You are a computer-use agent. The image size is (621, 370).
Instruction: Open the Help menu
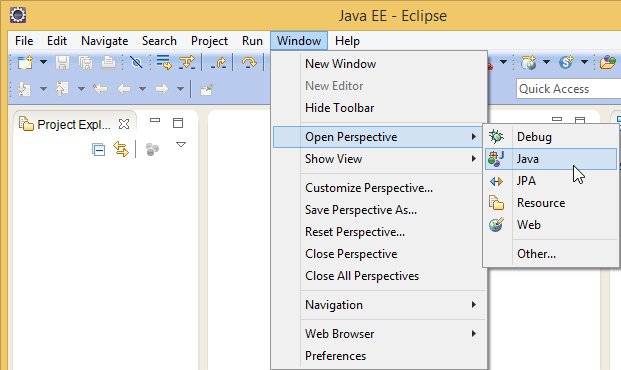click(347, 41)
